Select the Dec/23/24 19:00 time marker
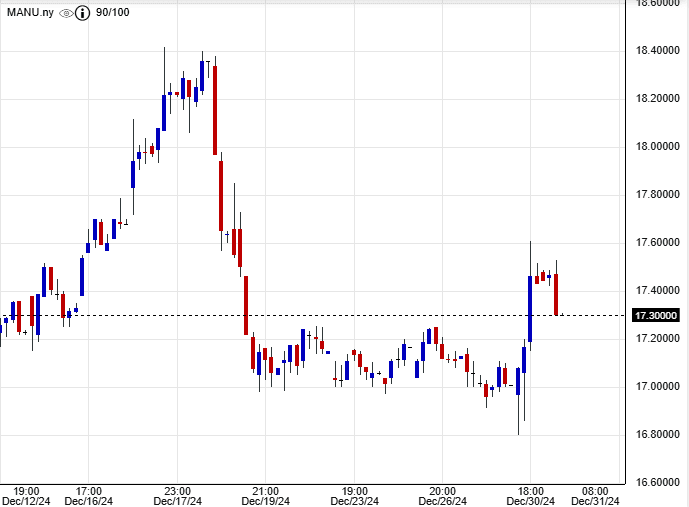 pos(354,496)
